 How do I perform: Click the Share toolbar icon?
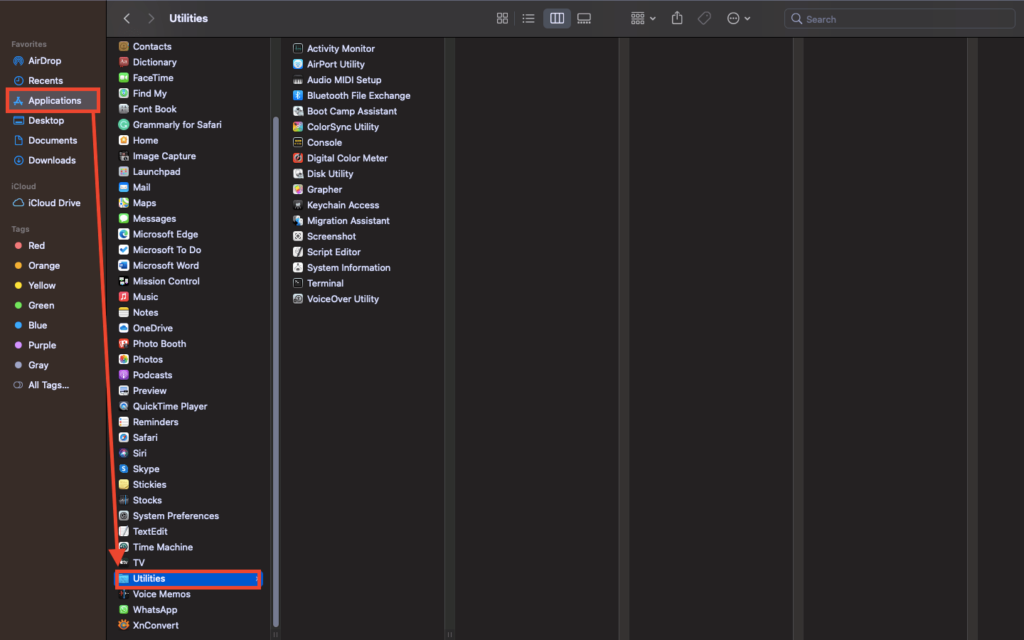coord(677,19)
